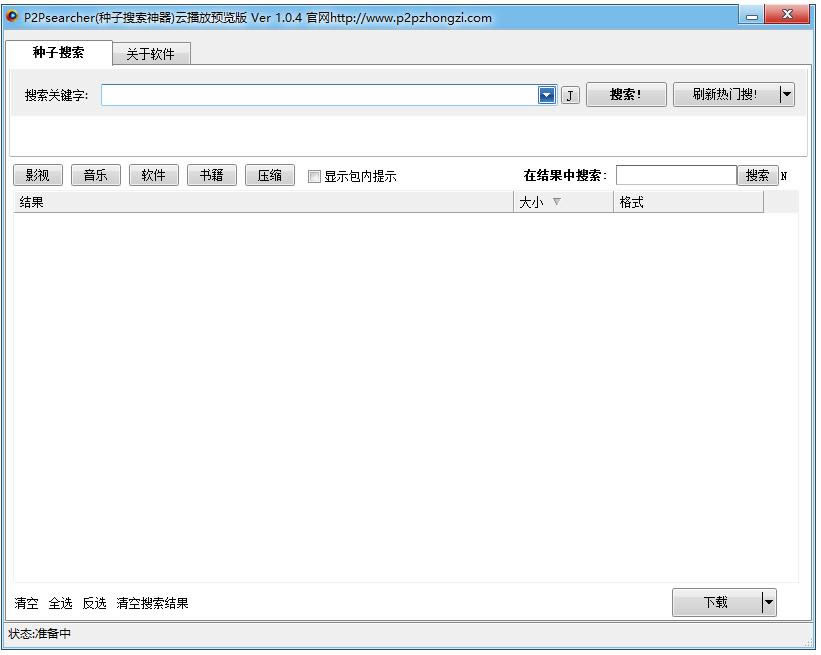This screenshot has height=655, width=821.
Task: Click the 压缩 filter button
Action: tap(269, 176)
